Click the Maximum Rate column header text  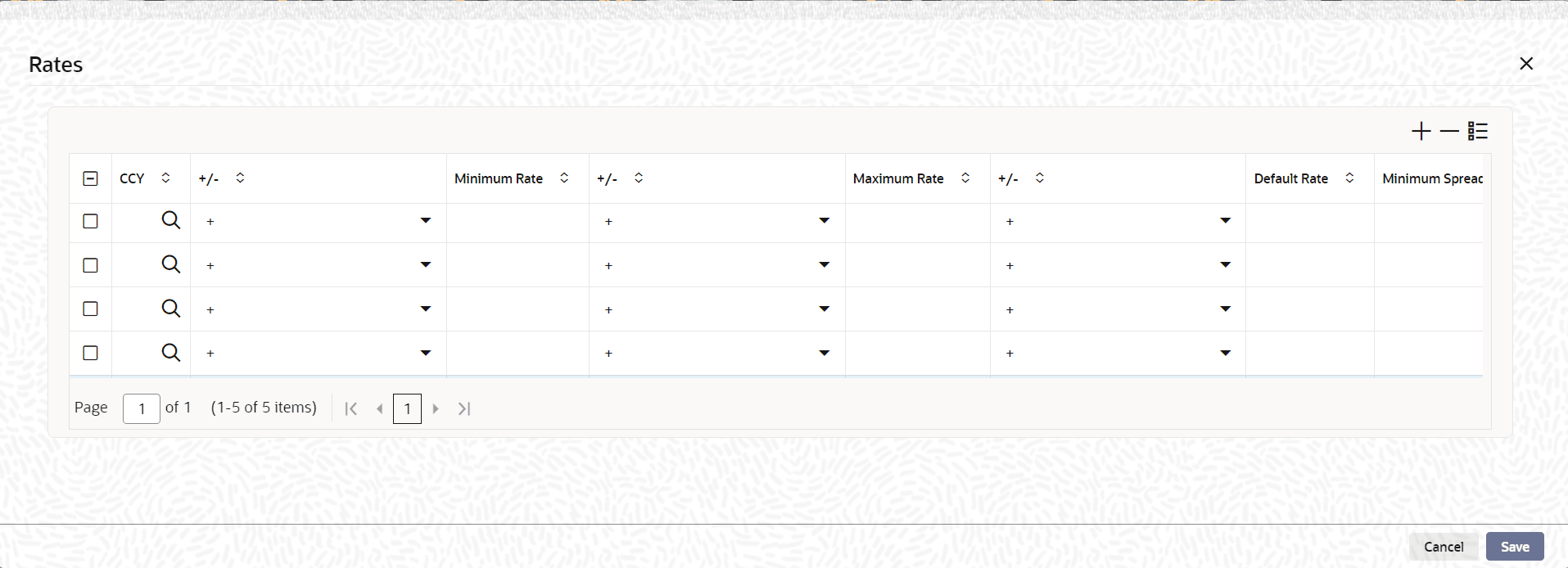point(898,178)
